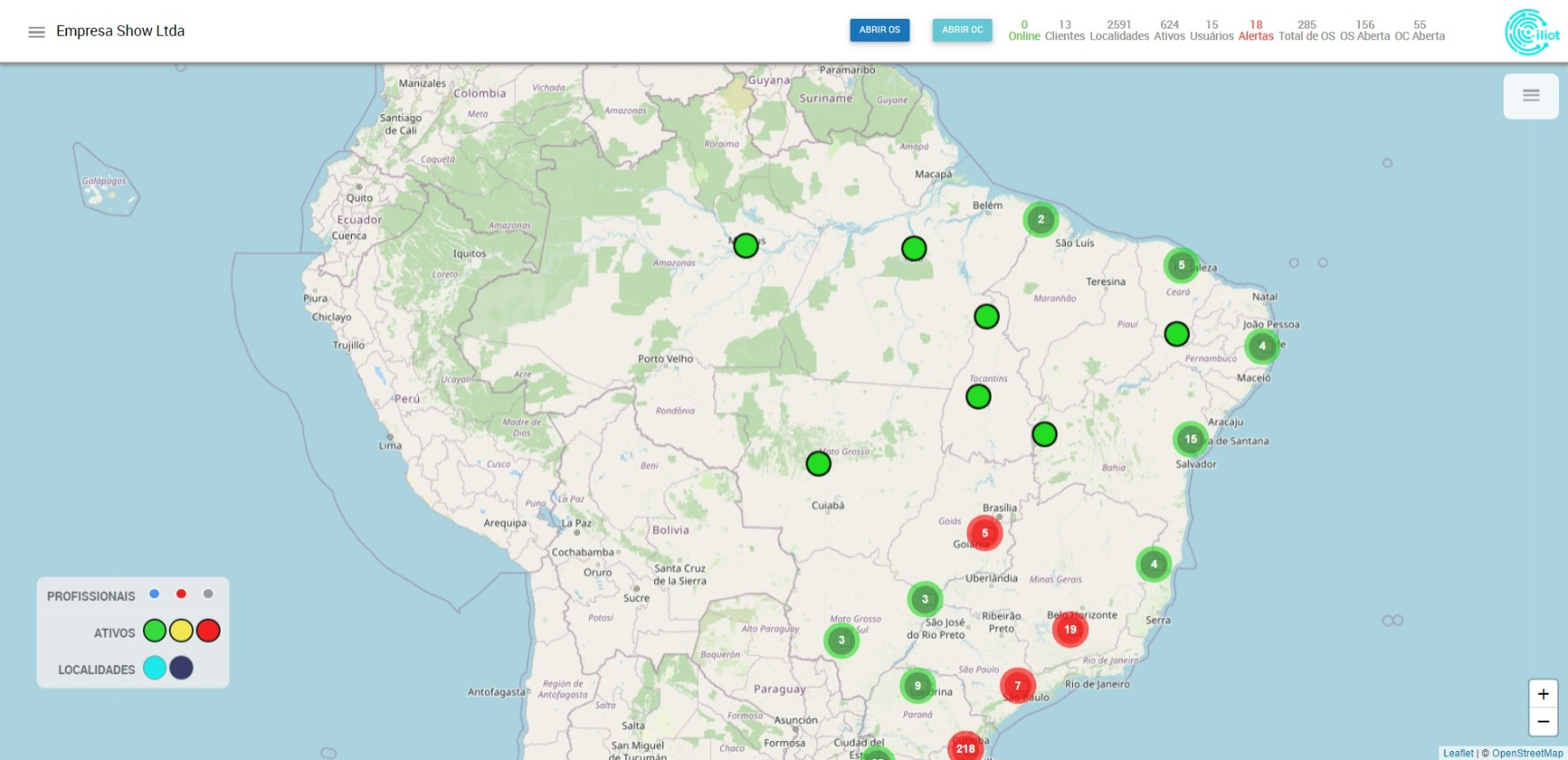1568x760 pixels.
Task: Toggle the red Ativos legend circle
Action: [x=208, y=631]
